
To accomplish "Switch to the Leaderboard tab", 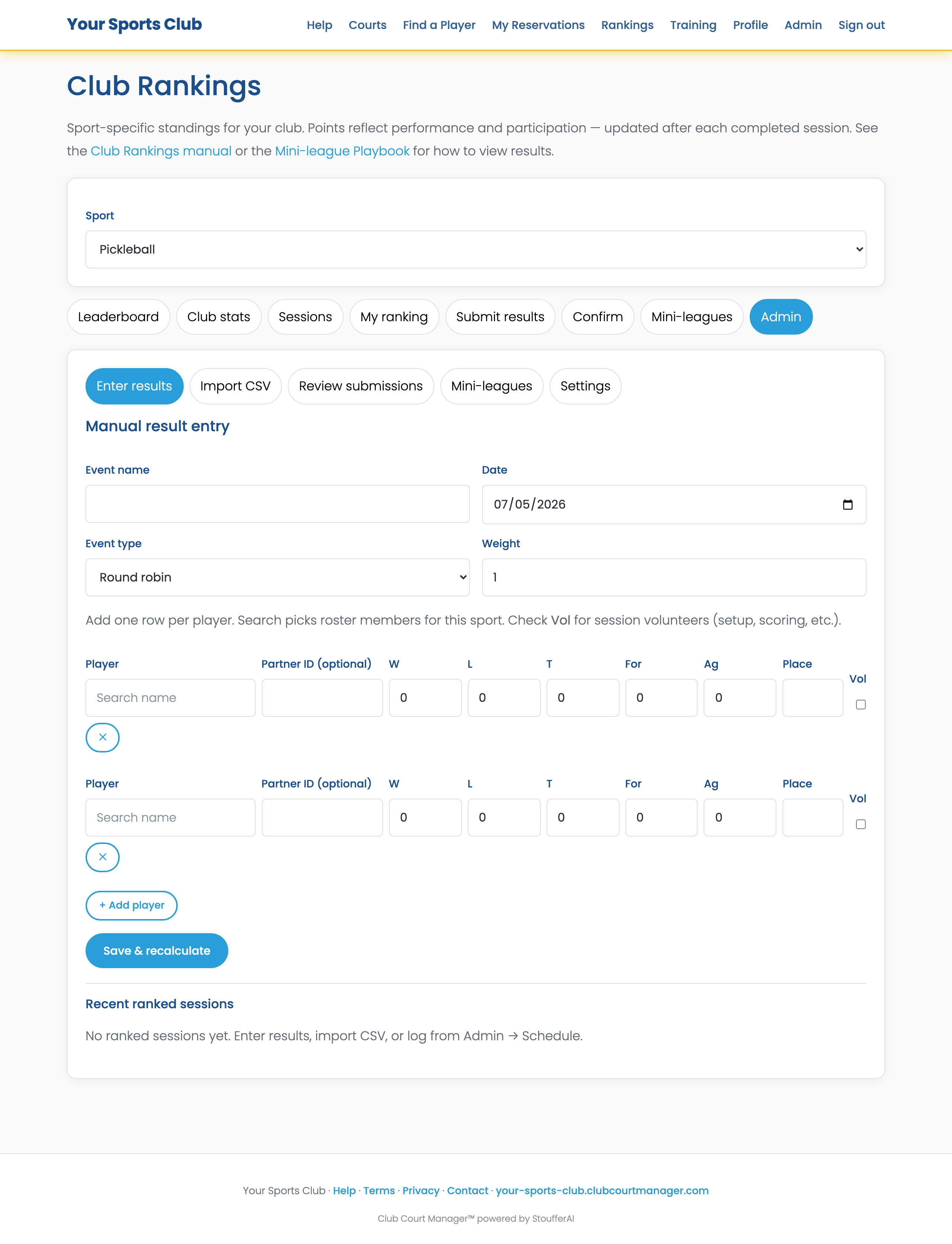I will pyautogui.click(x=118, y=317).
